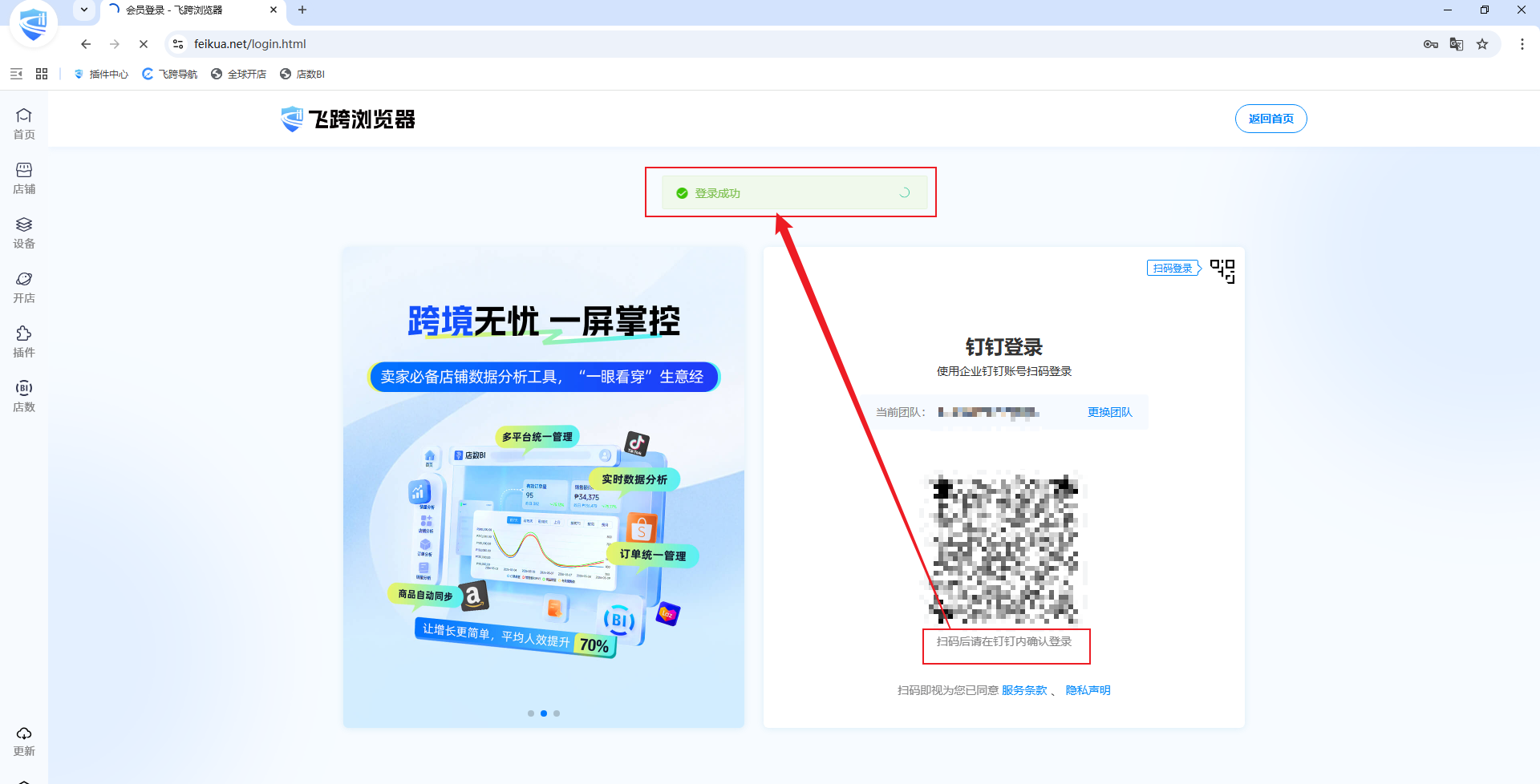Open the 插件 plugins section in sidebar
Screen dimensions: 1540x784
pyautogui.click(x=24, y=341)
